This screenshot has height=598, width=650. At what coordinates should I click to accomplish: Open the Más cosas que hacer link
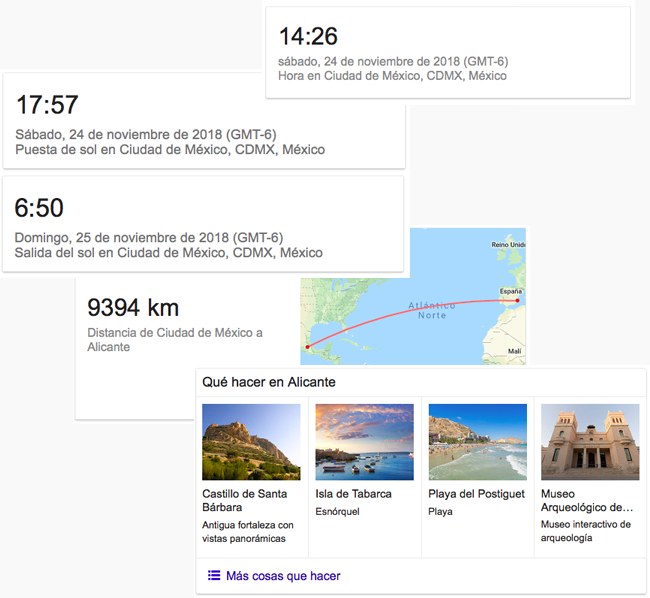282,575
